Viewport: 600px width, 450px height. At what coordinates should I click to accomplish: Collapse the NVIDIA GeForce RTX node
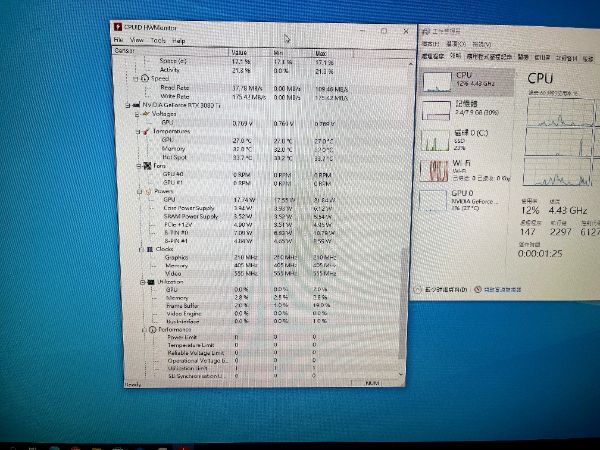[x=128, y=105]
